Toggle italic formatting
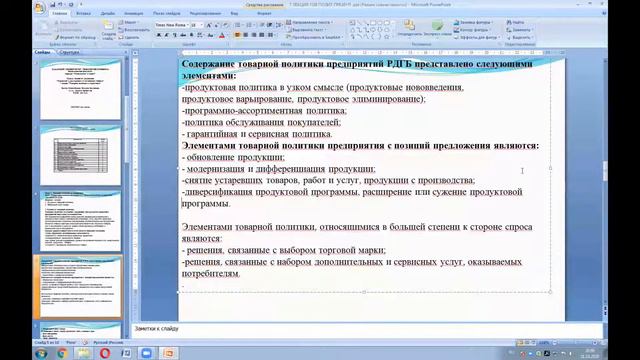640x360 pixels. [x=166, y=35]
